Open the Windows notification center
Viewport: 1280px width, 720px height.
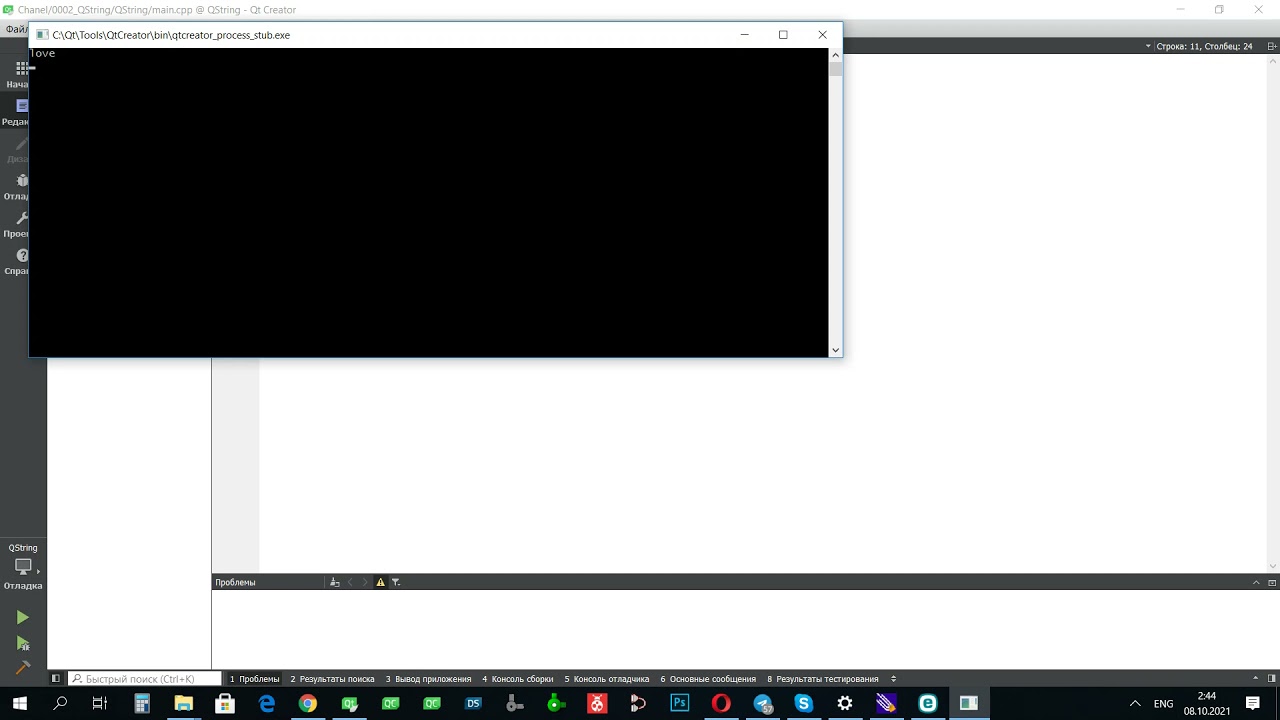tap(1253, 704)
